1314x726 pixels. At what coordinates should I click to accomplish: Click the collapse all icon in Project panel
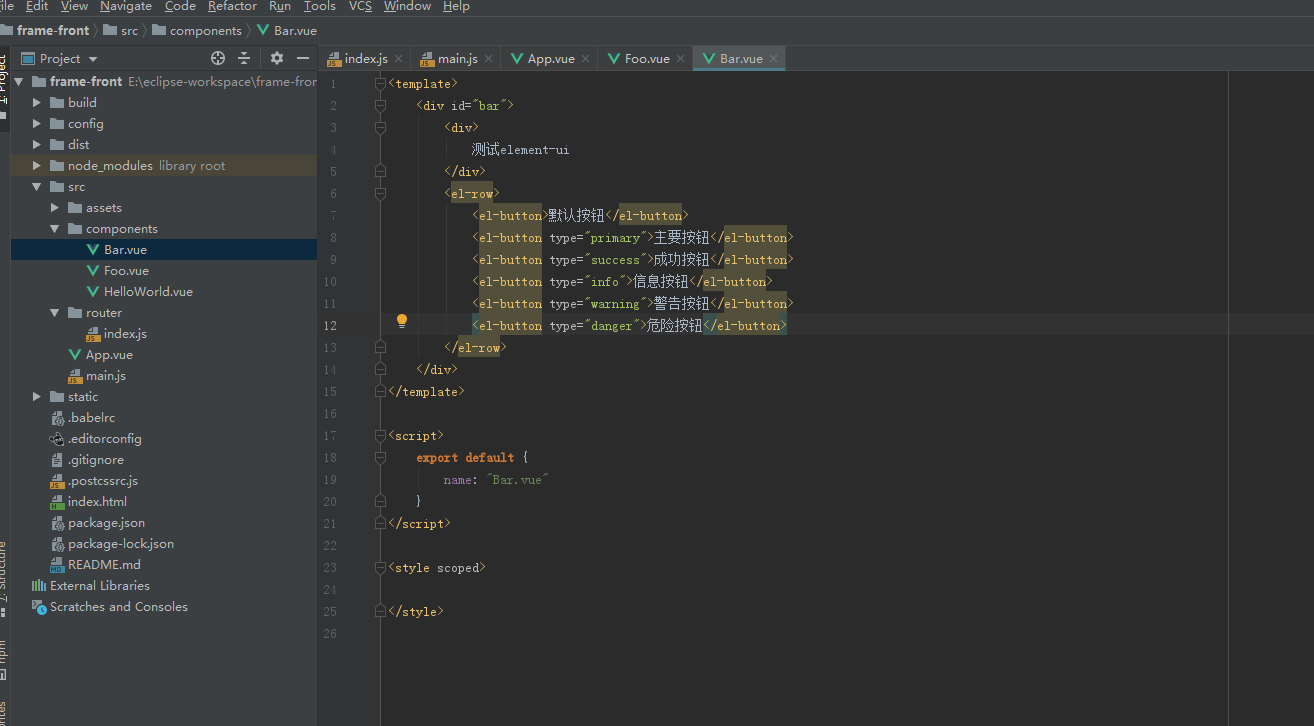click(244, 59)
